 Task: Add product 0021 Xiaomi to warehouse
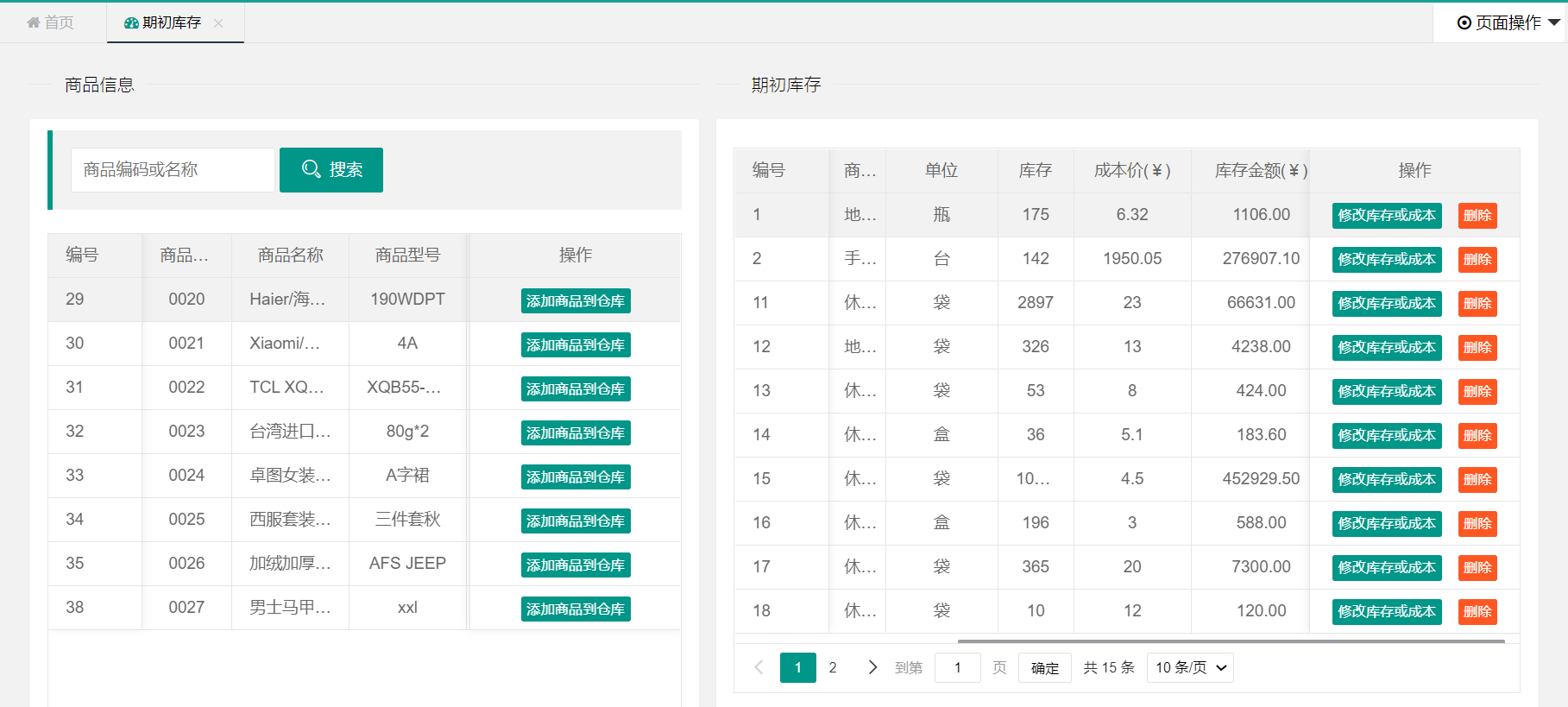576,344
